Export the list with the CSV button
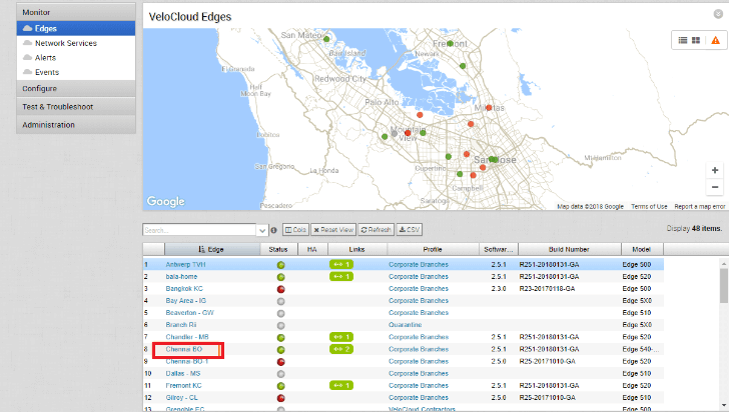 tap(409, 230)
